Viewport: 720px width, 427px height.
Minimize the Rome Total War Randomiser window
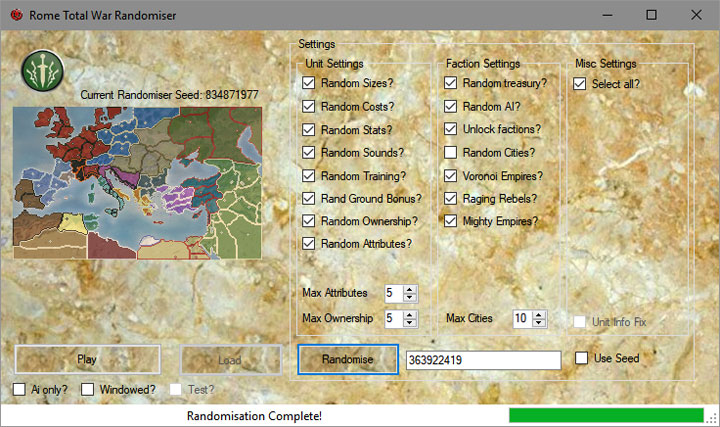[x=608, y=15]
